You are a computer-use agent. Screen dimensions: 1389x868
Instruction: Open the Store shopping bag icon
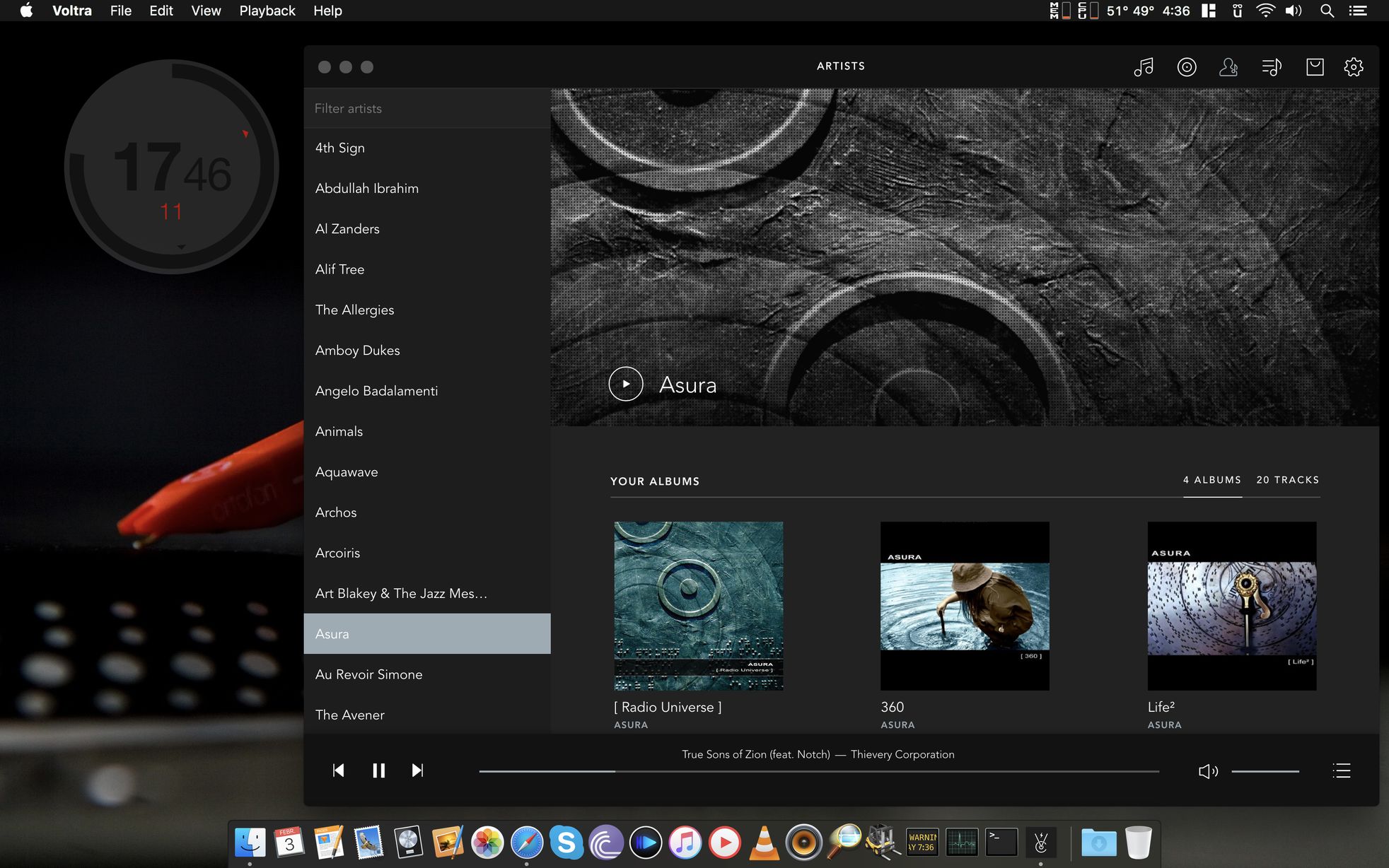click(1315, 67)
